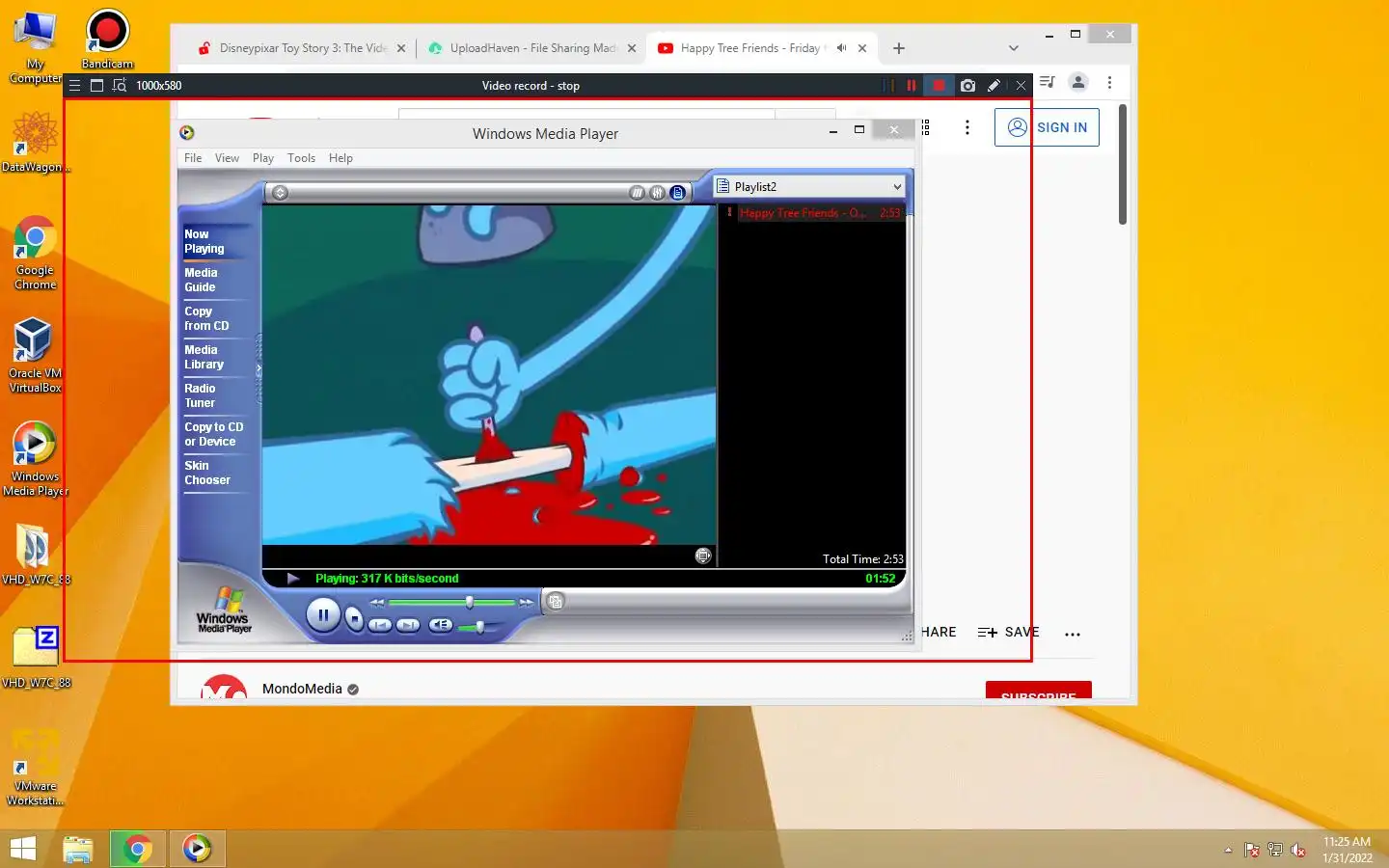Toggle the playlist pane button
The width and height of the screenshot is (1389, 868).
tap(678, 193)
